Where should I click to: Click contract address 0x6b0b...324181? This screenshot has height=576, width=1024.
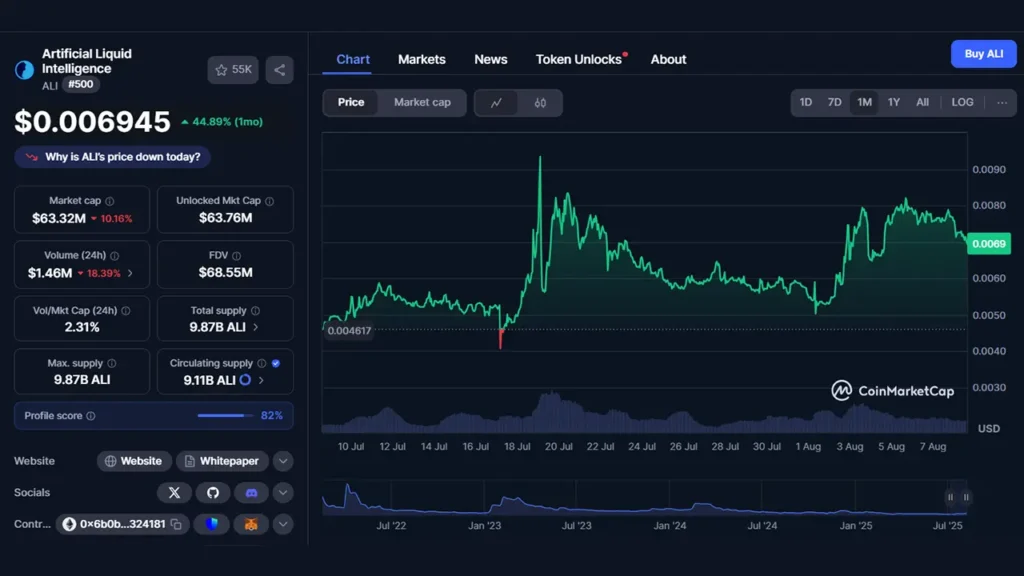(122, 524)
